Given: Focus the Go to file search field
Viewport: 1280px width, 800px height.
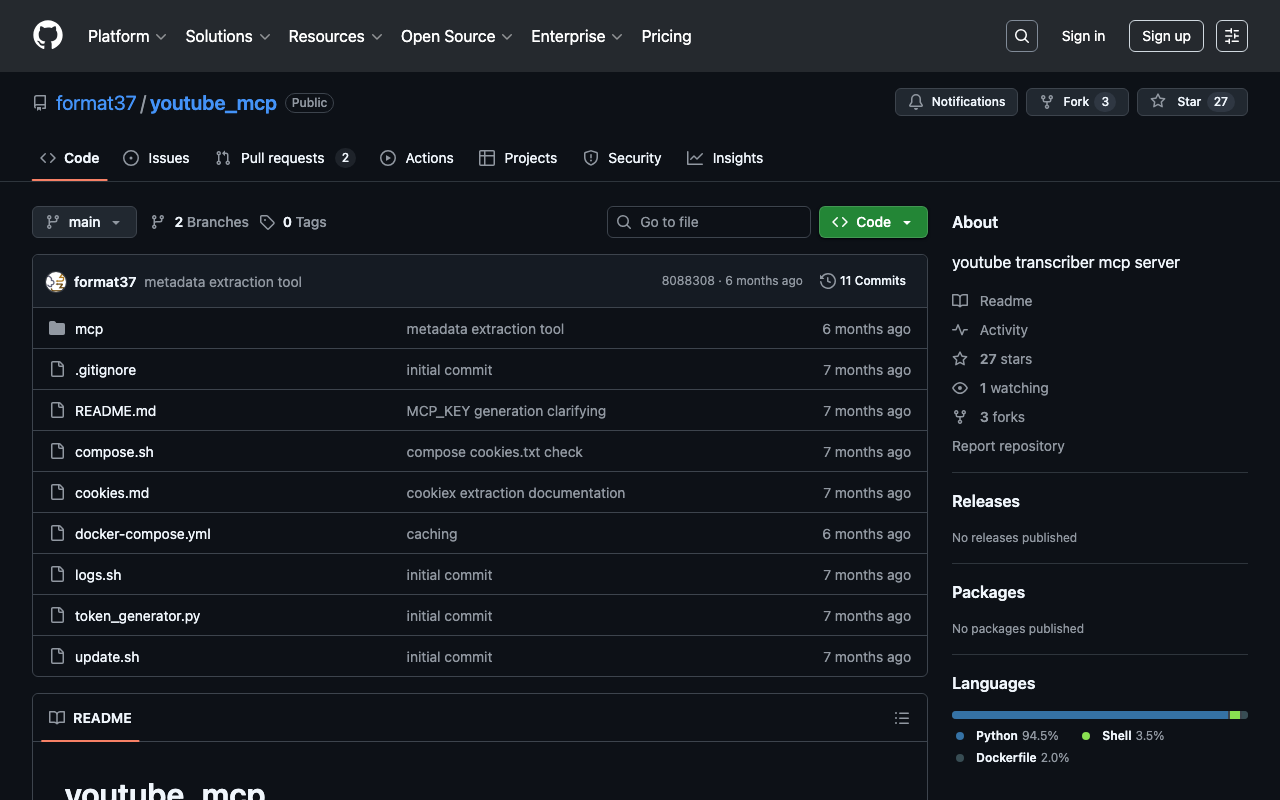Looking at the screenshot, I should [709, 222].
